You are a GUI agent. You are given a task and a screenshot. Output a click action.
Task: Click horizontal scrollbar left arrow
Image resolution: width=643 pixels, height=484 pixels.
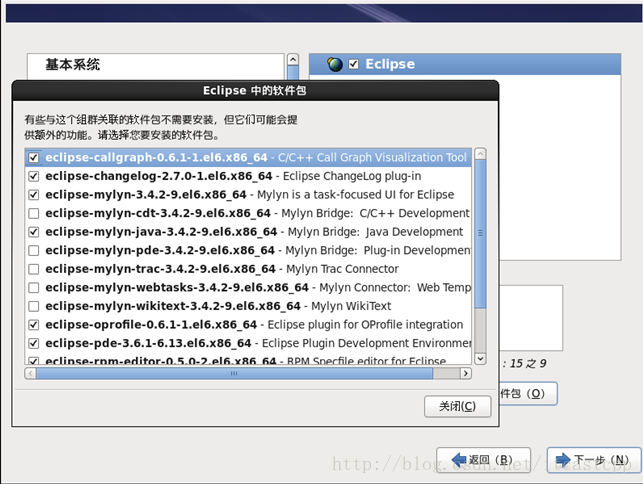coord(30,373)
